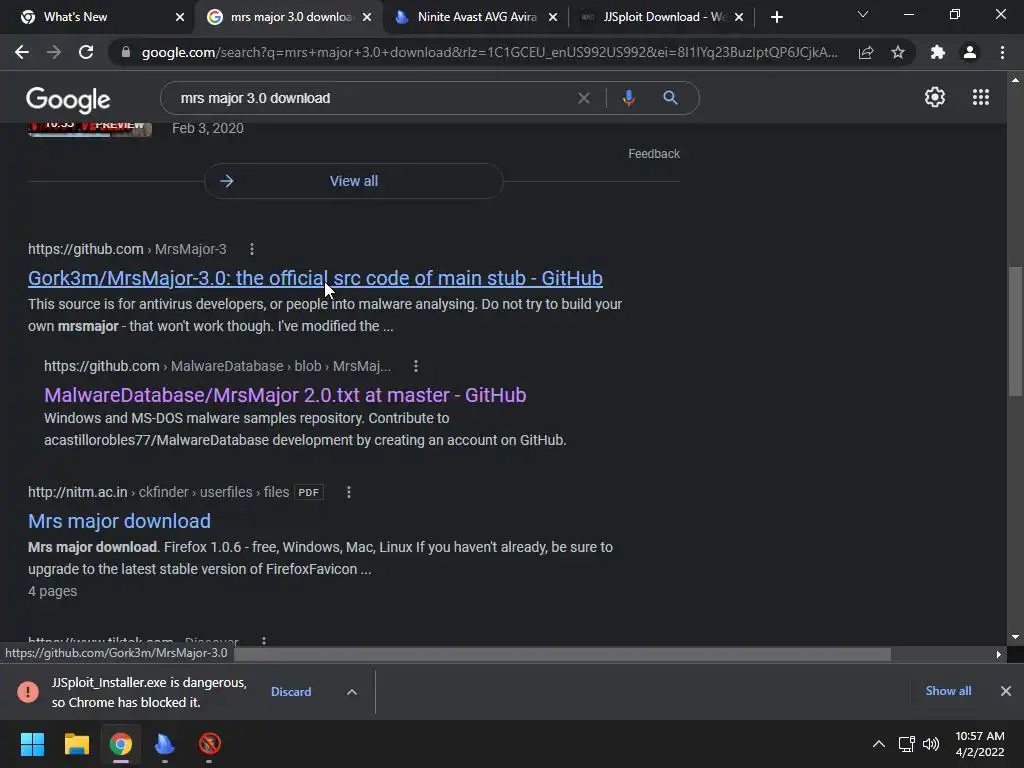The image size is (1024, 768).
Task: Open options for nitm.ac.in result
Action: (349, 492)
